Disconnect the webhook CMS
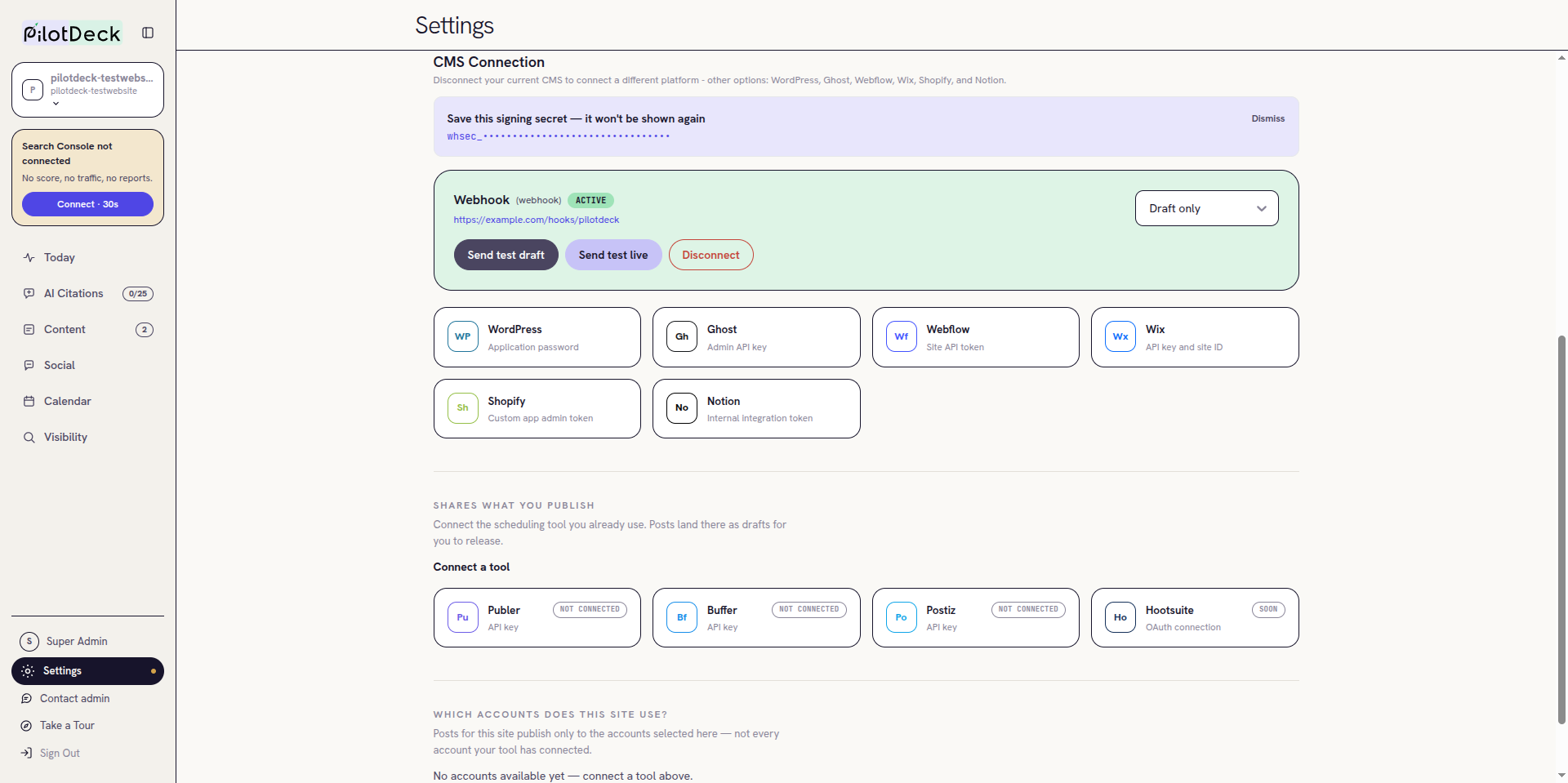 (x=710, y=255)
